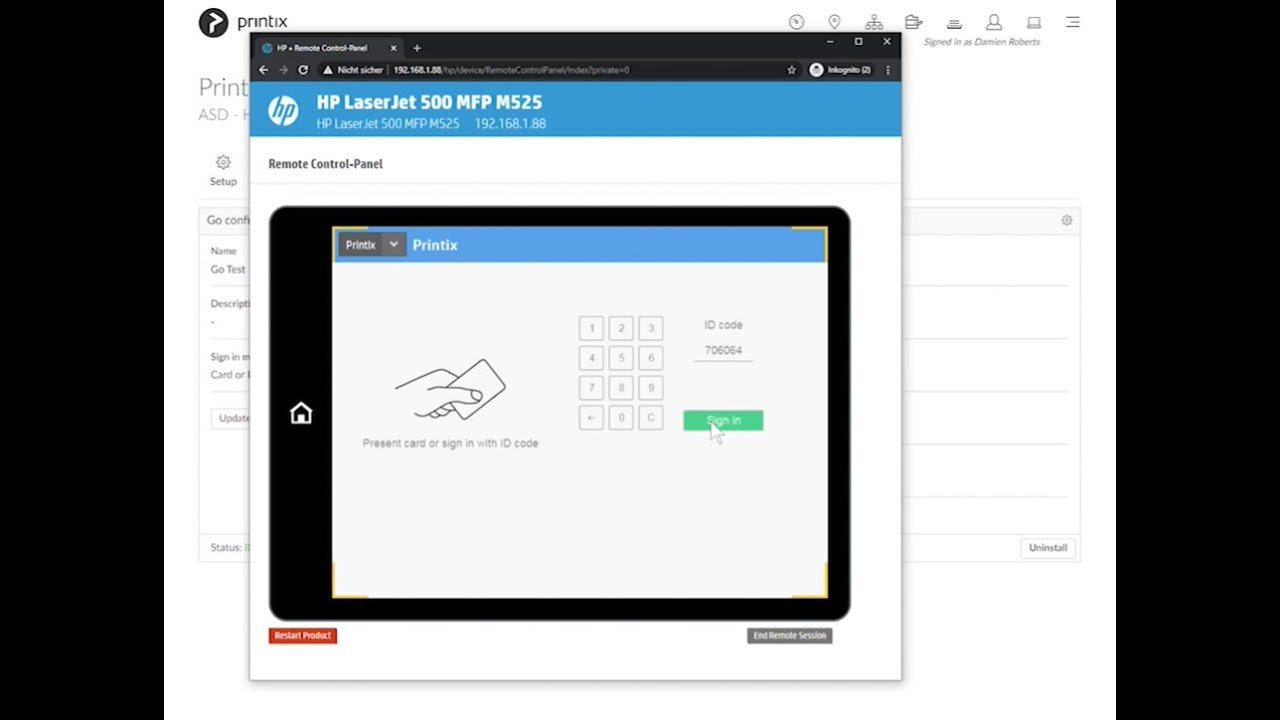Open the browser three-dot menu

coord(888,70)
